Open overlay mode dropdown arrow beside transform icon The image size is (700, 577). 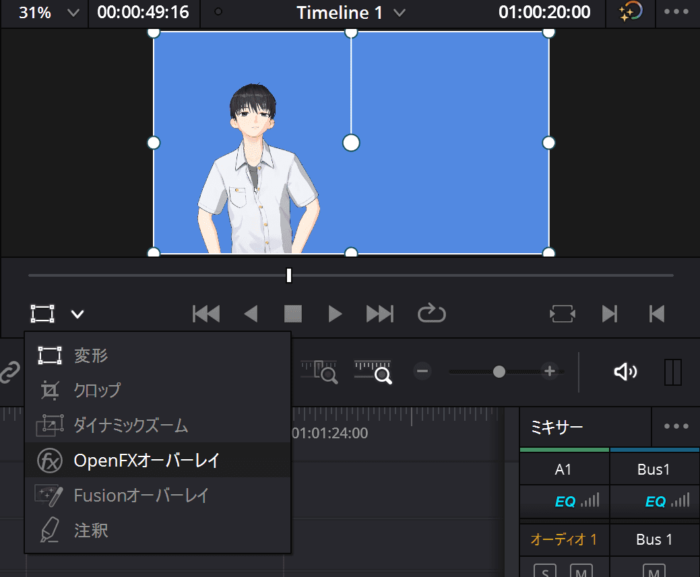[x=78, y=314]
